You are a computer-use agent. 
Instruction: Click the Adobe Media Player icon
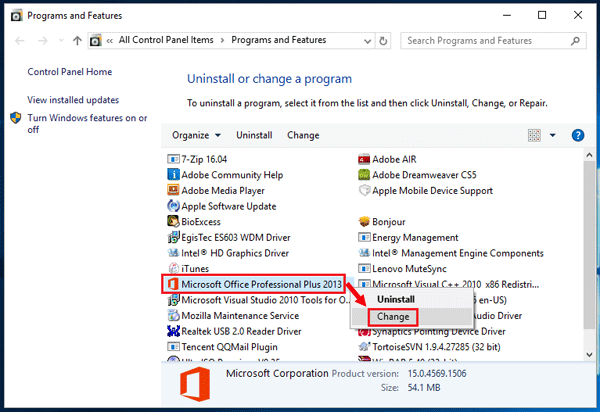tap(173, 190)
